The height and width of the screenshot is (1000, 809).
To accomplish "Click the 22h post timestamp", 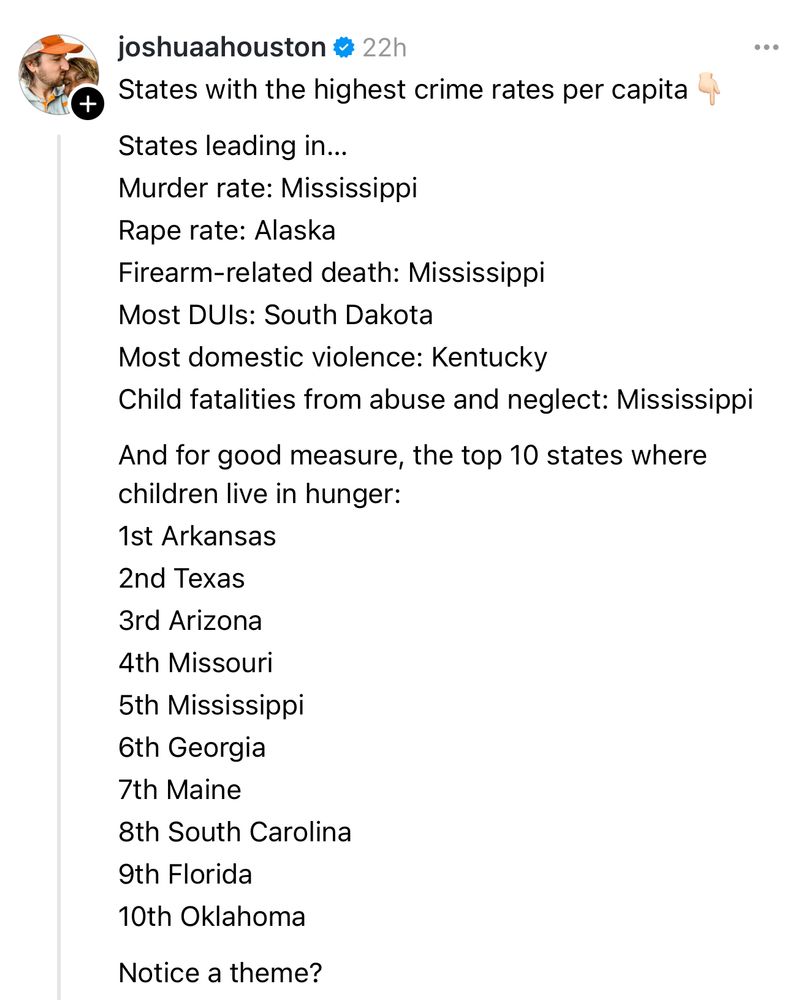I will (x=384, y=47).
